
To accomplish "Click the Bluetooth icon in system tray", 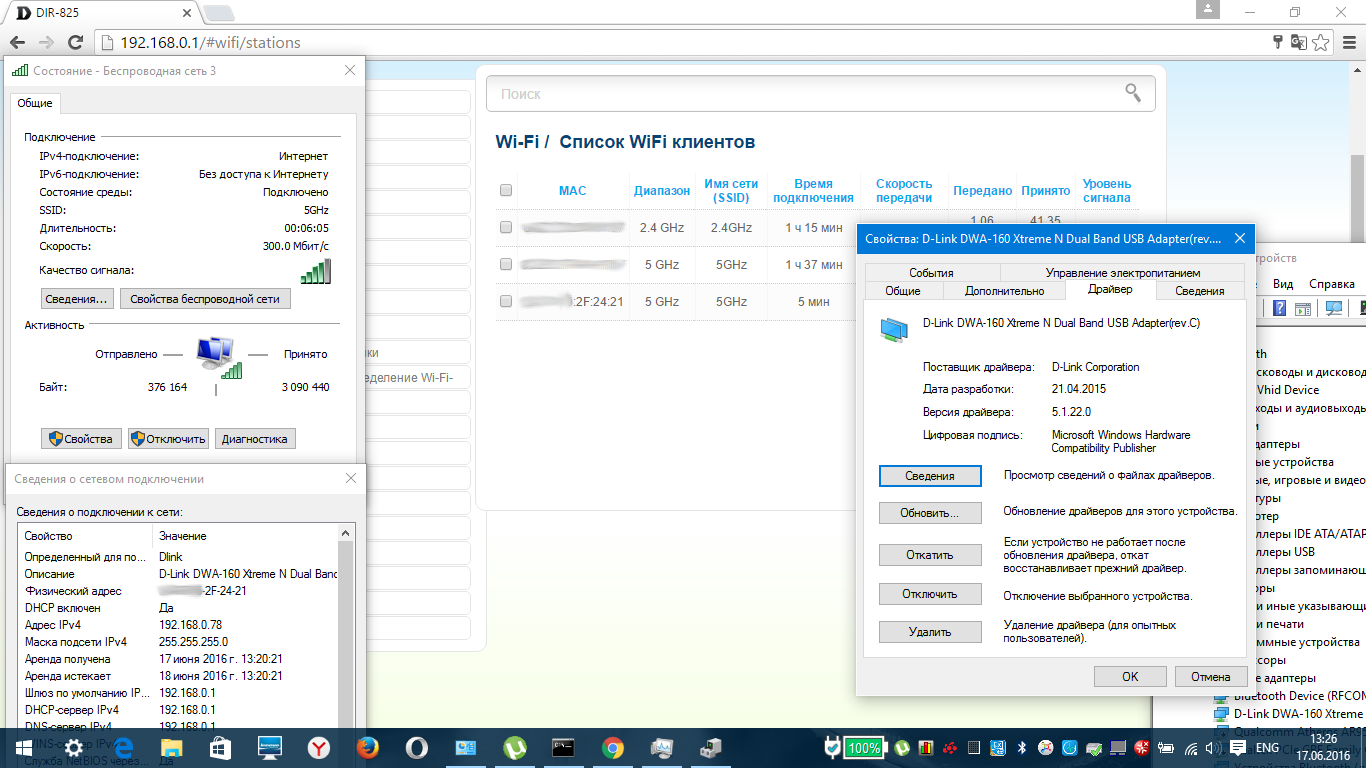I will click(1022, 748).
